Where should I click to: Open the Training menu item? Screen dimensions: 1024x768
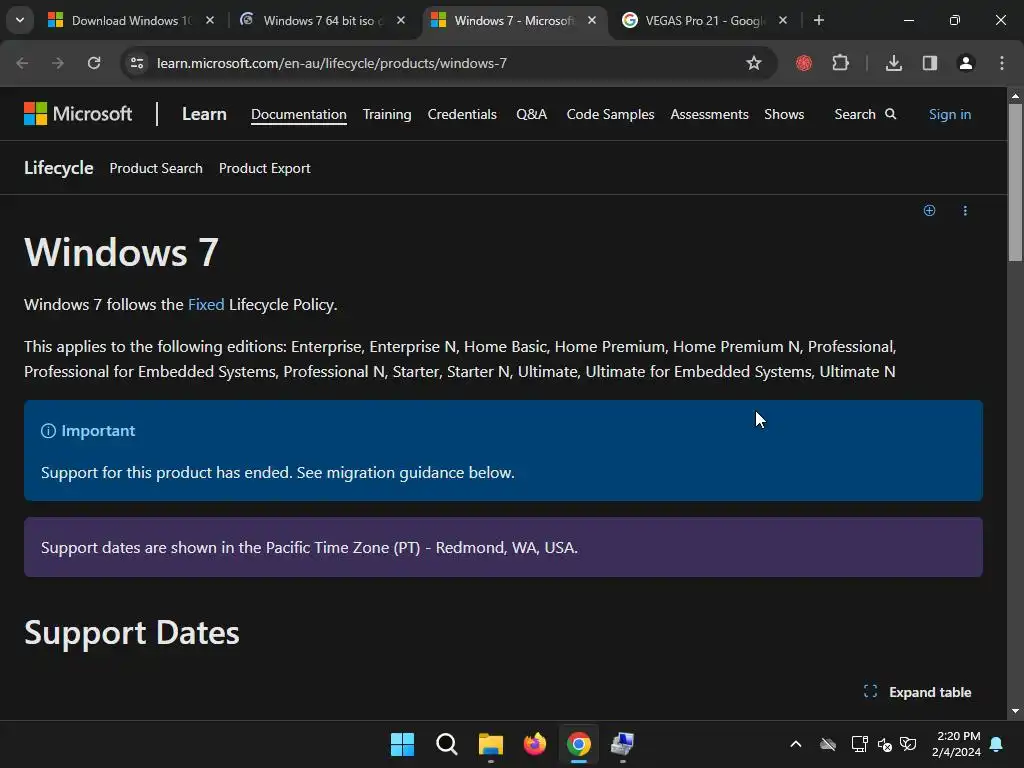tap(387, 114)
